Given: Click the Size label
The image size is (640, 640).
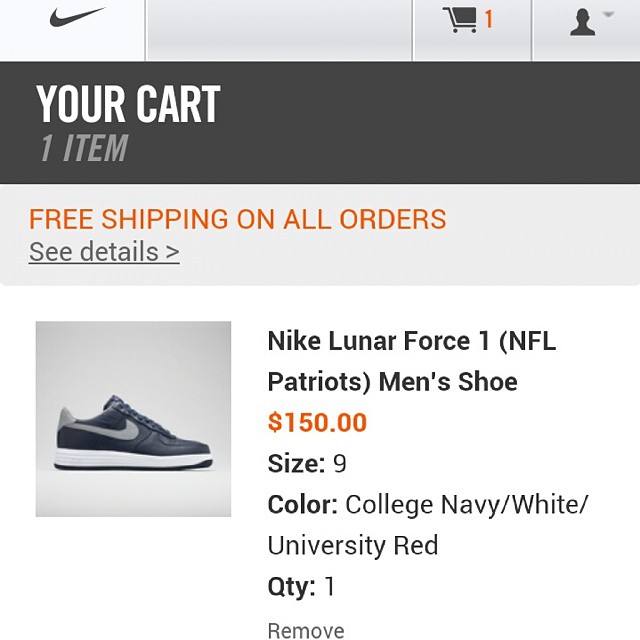Looking at the screenshot, I should pos(296,464).
